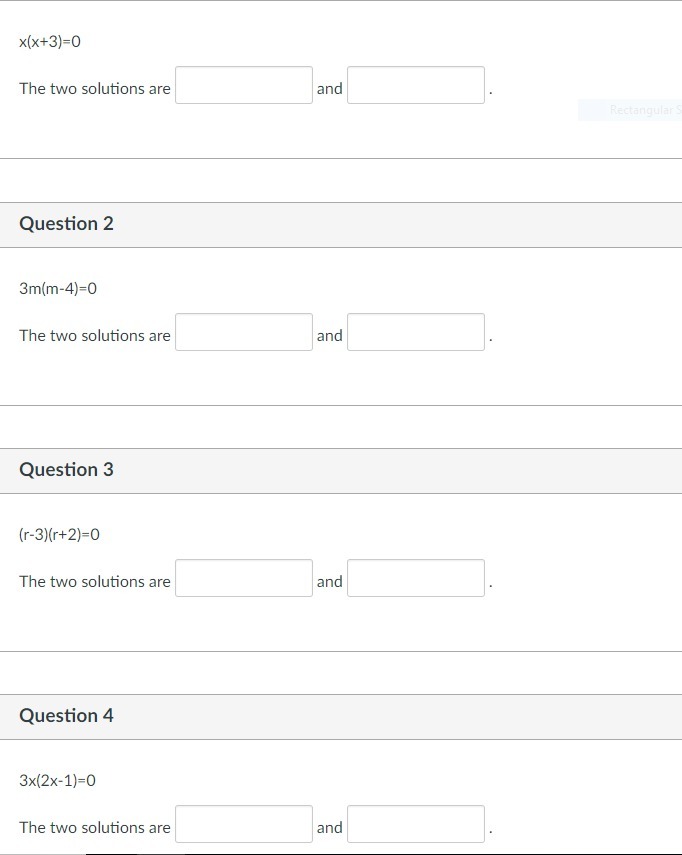This screenshot has width=682, height=855.
Task: Click first answer box for x(x+3)=0
Action: coord(244,86)
